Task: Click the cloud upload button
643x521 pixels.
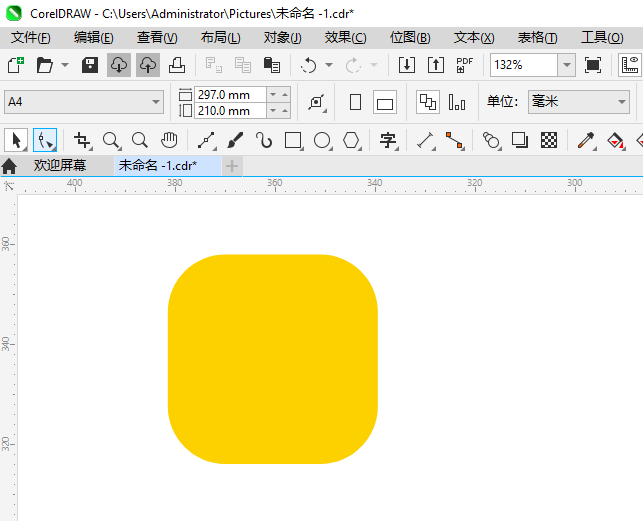Action: [x=148, y=65]
